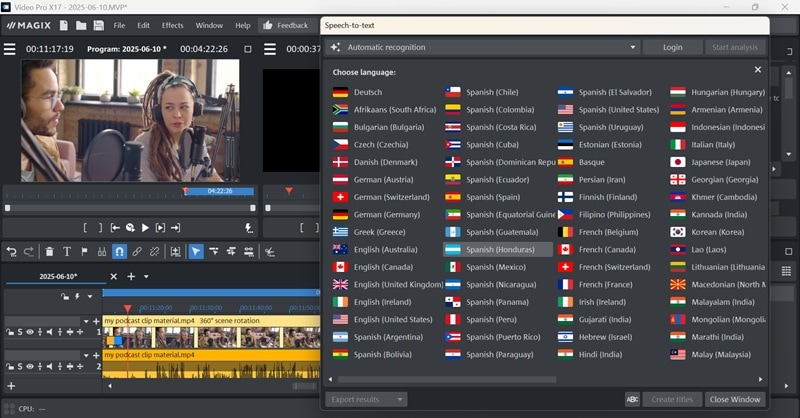Open a project via the folder icon
Screen dimensions: 800x418
[x=81, y=26]
